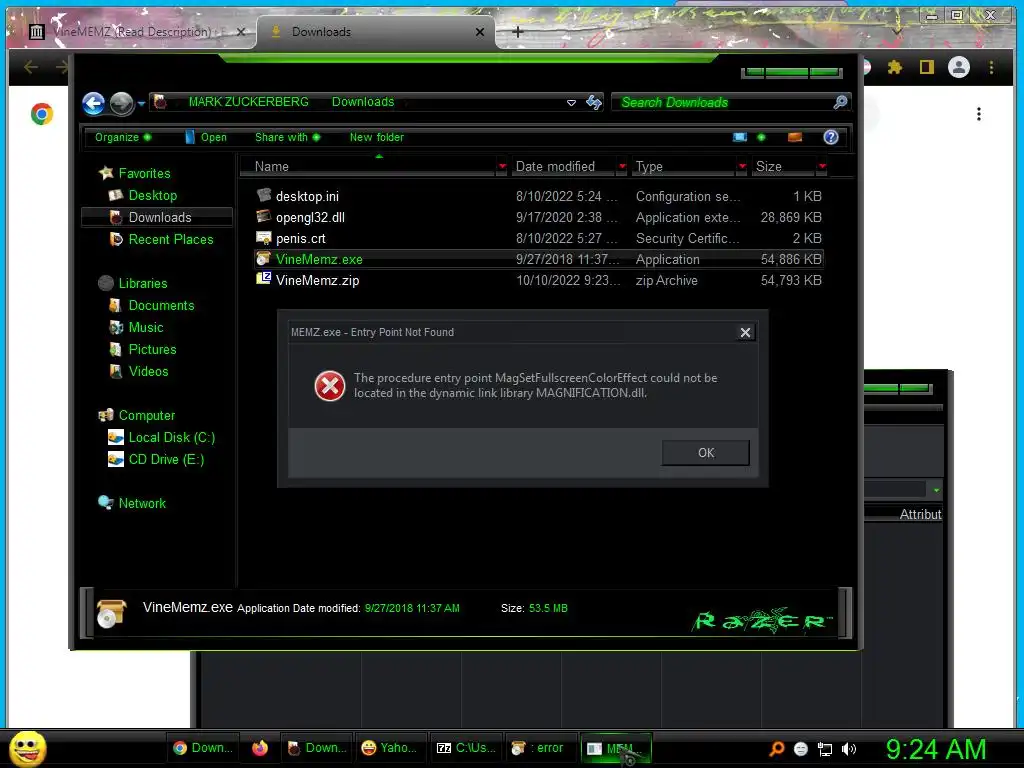Open the Firefox taskbar icon

point(260,748)
